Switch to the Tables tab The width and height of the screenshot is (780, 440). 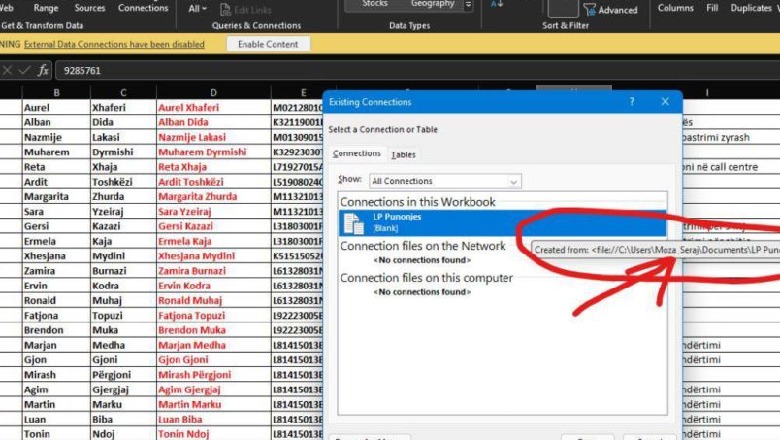tap(404, 154)
